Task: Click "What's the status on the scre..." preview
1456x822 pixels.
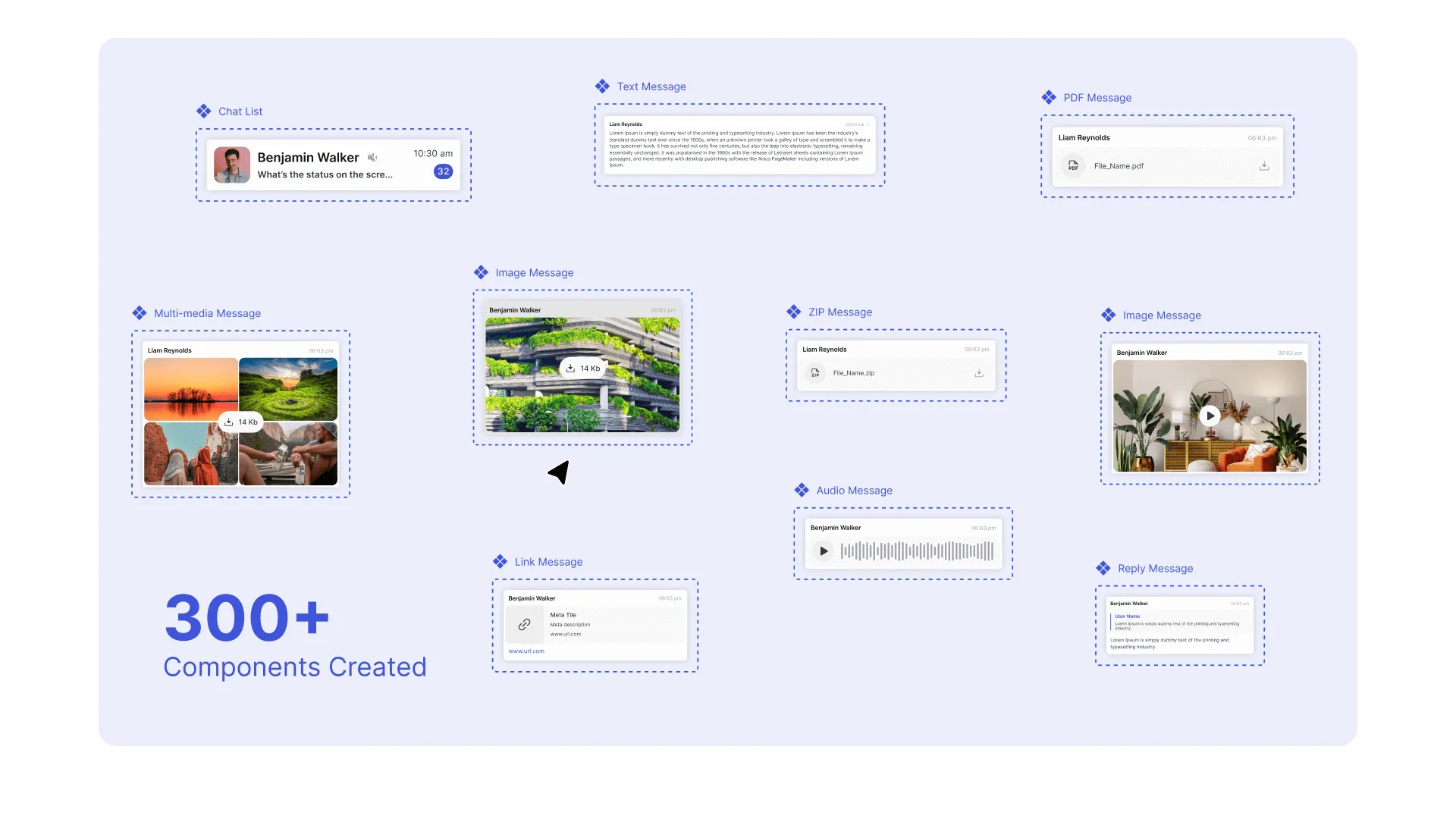Action: pyautogui.click(x=325, y=174)
